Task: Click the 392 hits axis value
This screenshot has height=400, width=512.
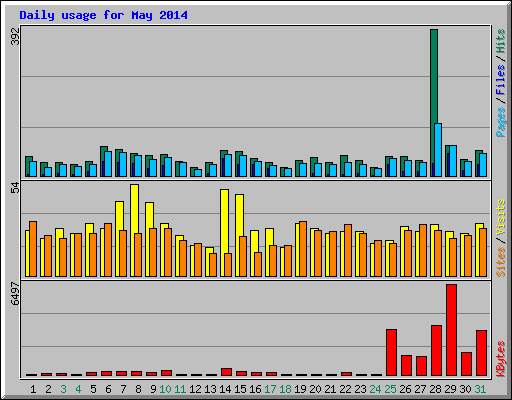Action: (x=15, y=36)
